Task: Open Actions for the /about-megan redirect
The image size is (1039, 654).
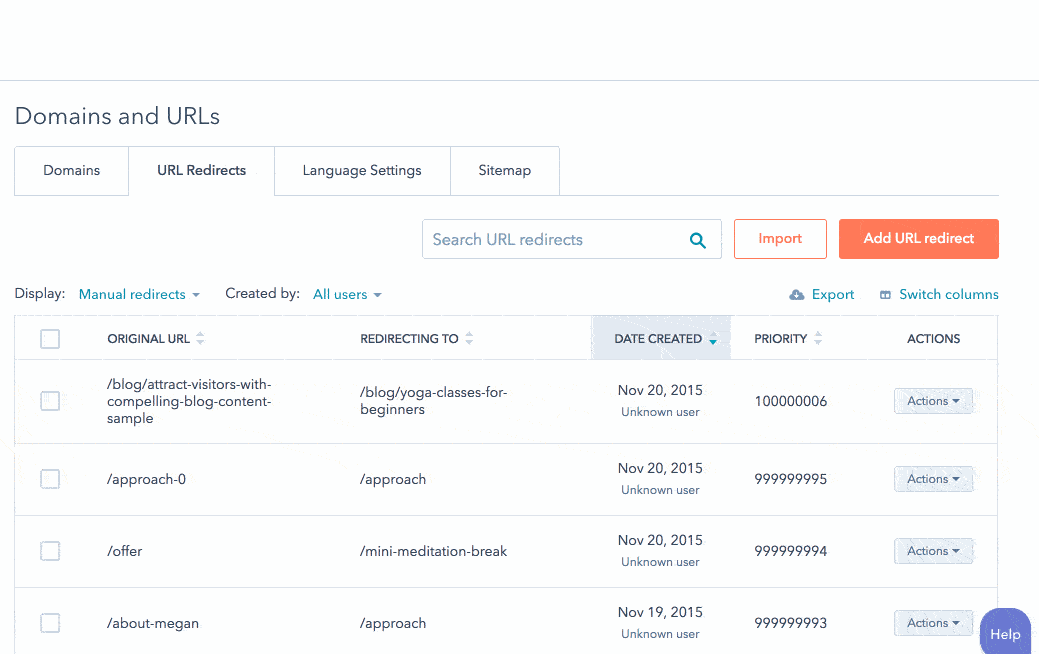Action: tap(933, 622)
